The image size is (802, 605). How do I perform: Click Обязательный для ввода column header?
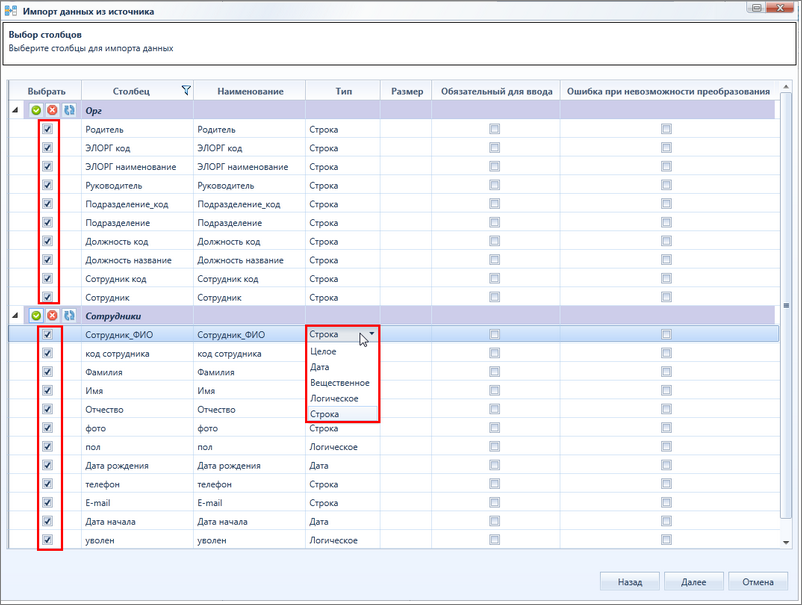coord(496,91)
